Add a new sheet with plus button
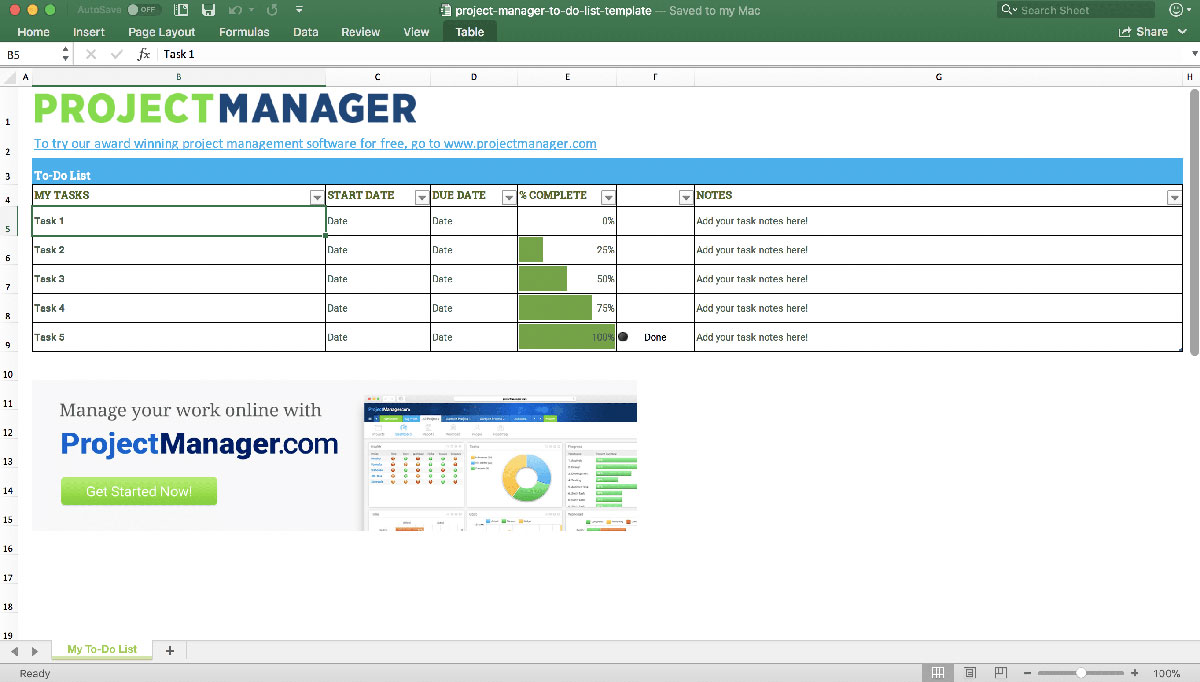1200x682 pixels. click(x=170, y=650)
